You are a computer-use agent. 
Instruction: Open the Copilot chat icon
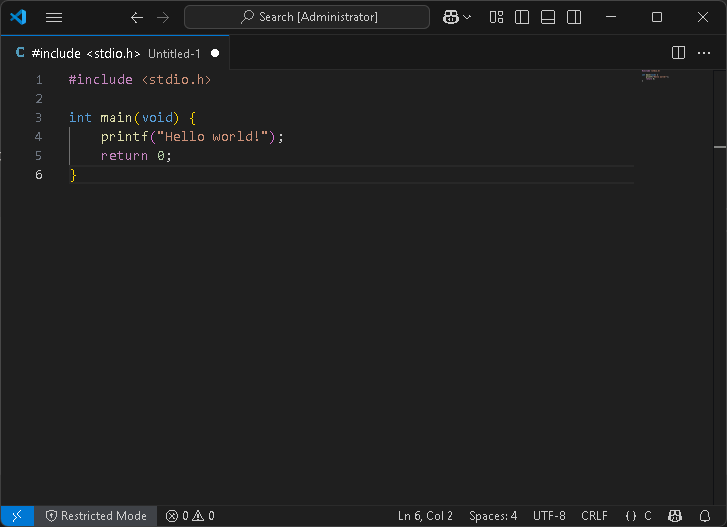click(451, 17)
